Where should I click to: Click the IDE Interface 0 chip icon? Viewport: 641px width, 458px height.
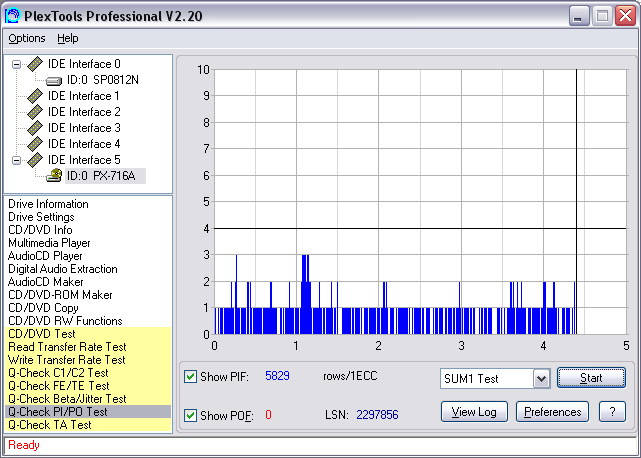pos(35,64)
